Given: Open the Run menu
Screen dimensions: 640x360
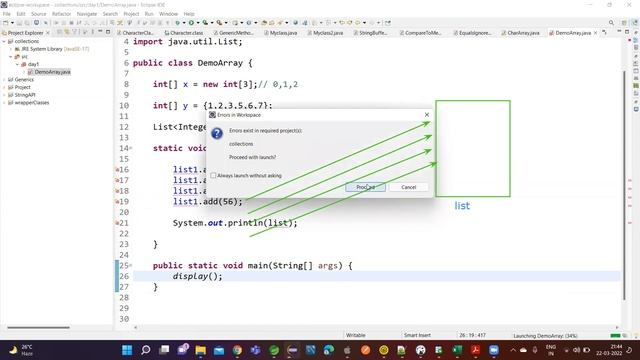Looking at the screenshot, I should click(x=149, y=14).
